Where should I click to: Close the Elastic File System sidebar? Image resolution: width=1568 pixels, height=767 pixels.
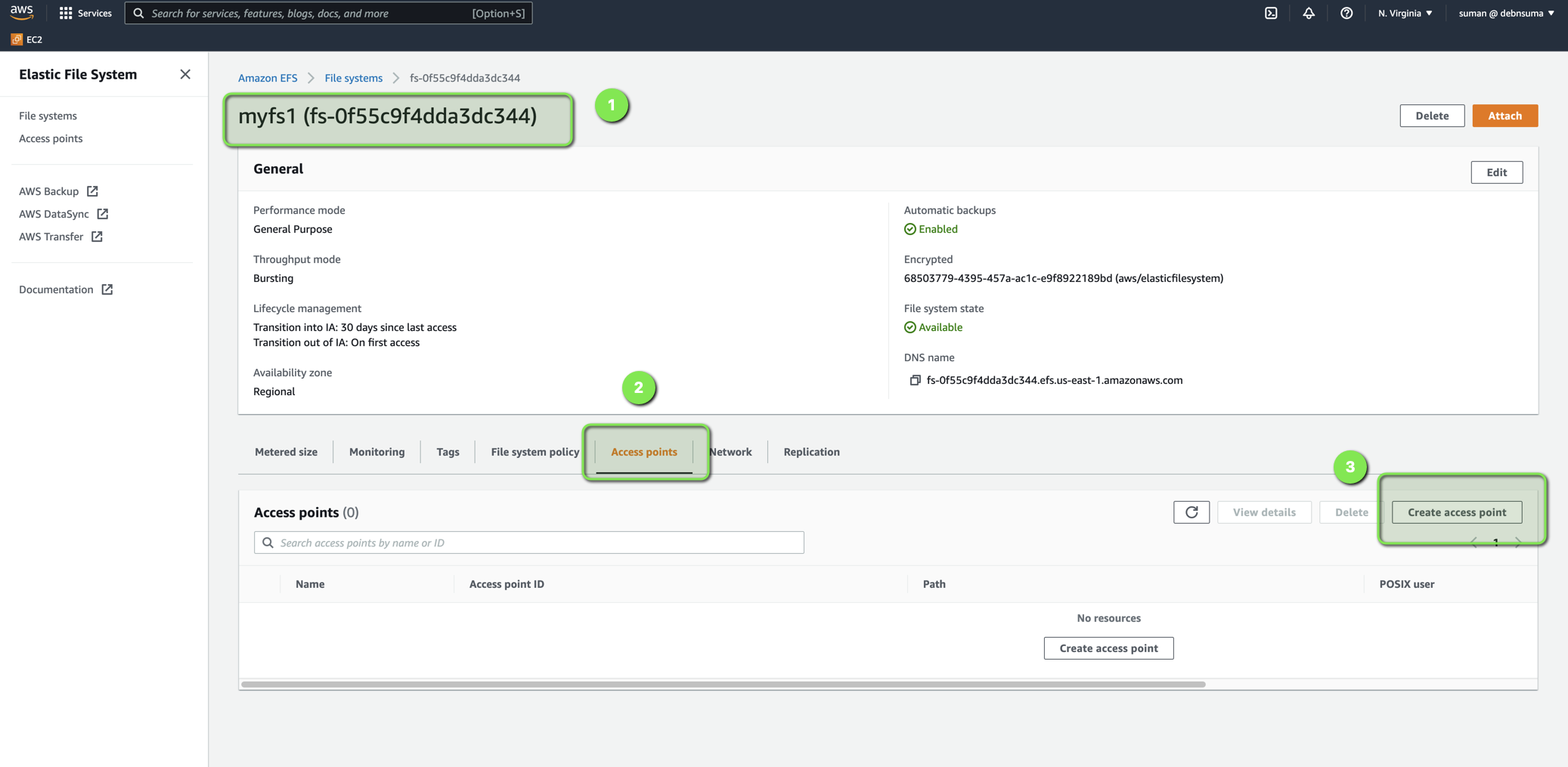point(185,74)
